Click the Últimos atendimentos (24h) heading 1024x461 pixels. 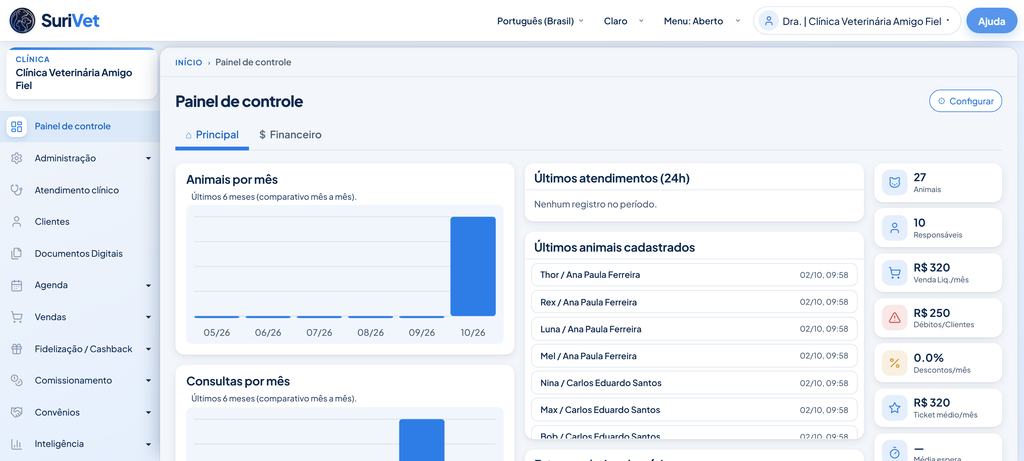point(611,178)
